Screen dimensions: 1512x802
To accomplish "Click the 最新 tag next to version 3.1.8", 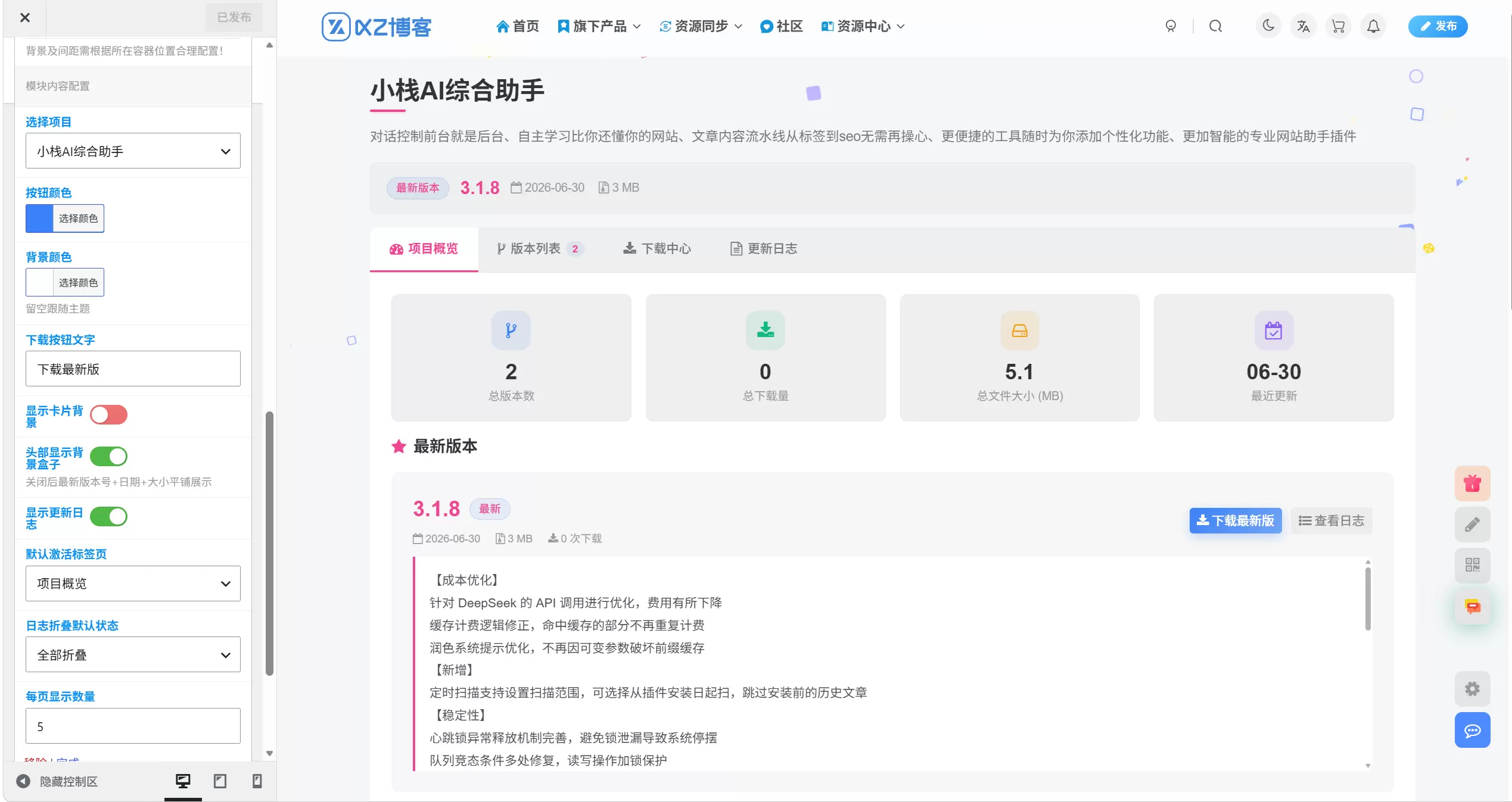I will [x=490, y=509].
